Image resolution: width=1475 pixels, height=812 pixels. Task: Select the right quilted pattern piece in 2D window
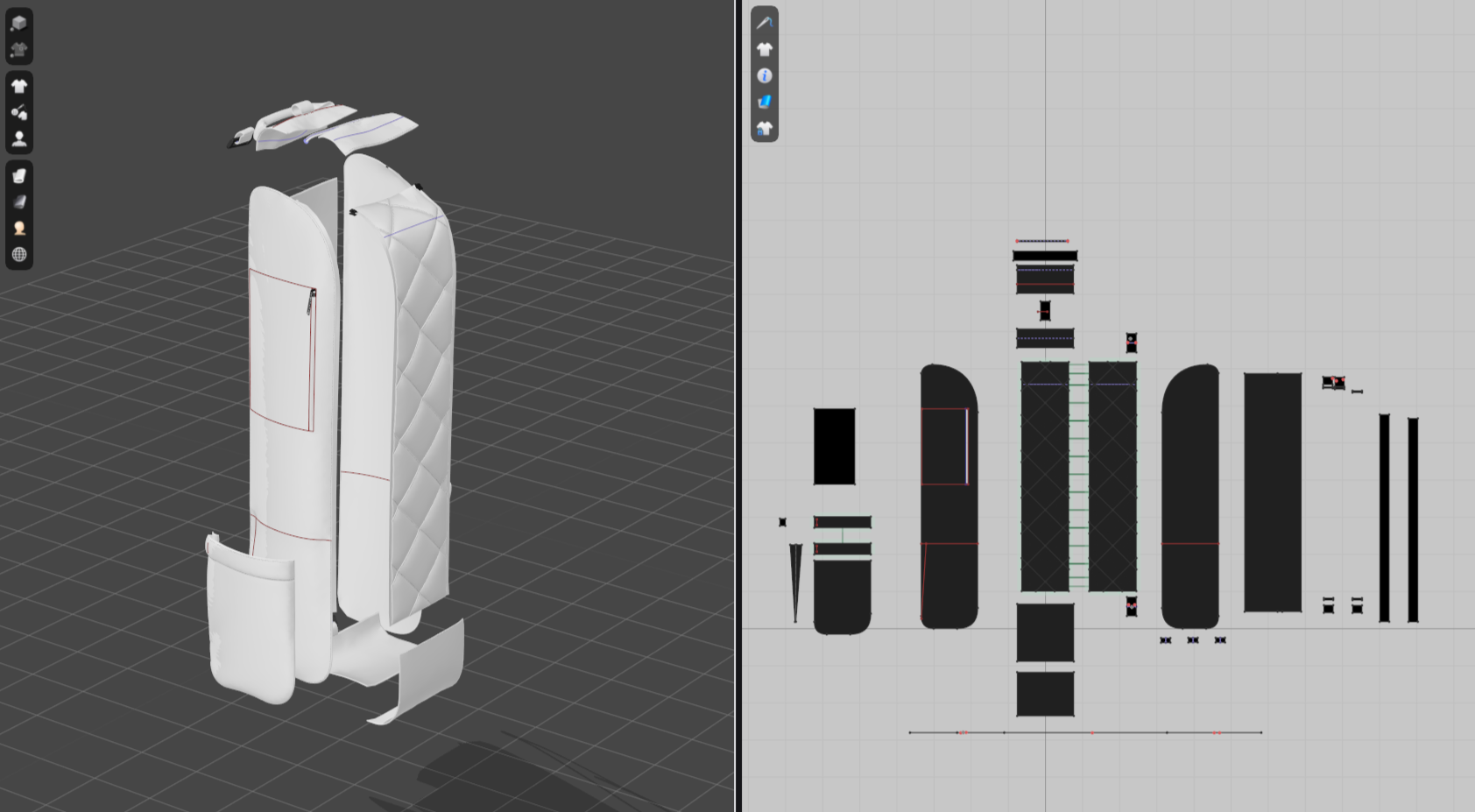point(1112,477)
